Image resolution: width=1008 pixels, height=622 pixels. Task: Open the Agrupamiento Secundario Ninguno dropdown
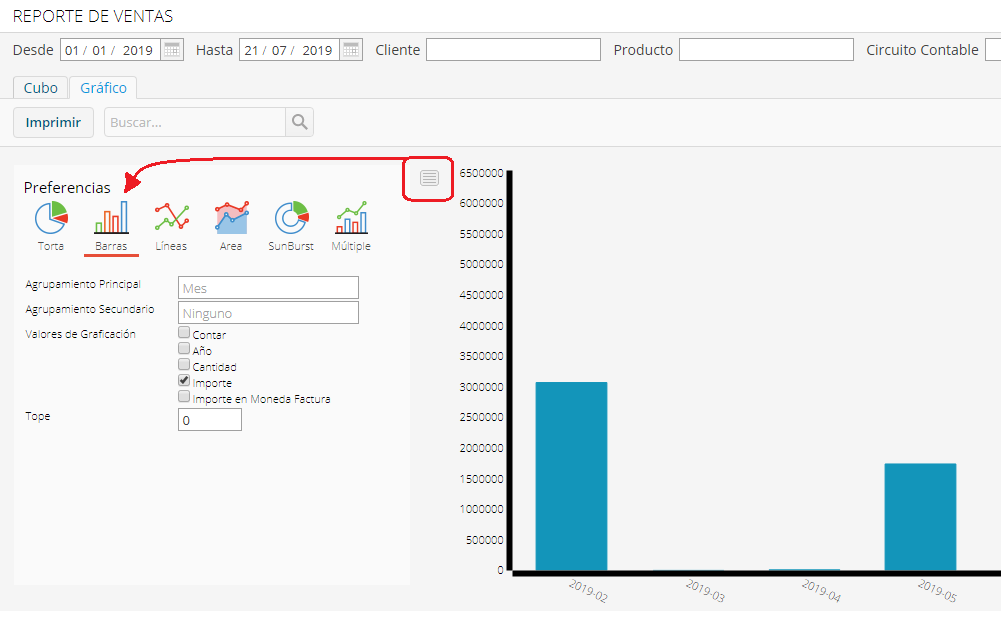[268, 313]
